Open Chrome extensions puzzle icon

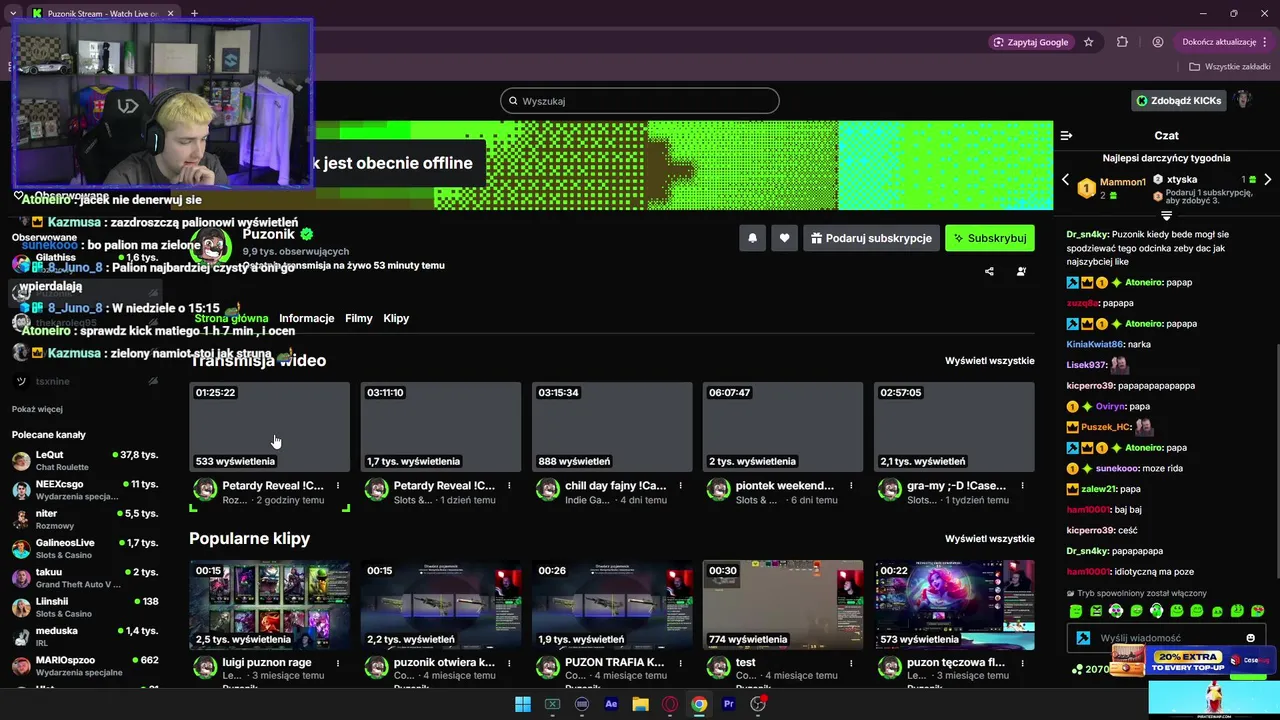[1122, 42]
